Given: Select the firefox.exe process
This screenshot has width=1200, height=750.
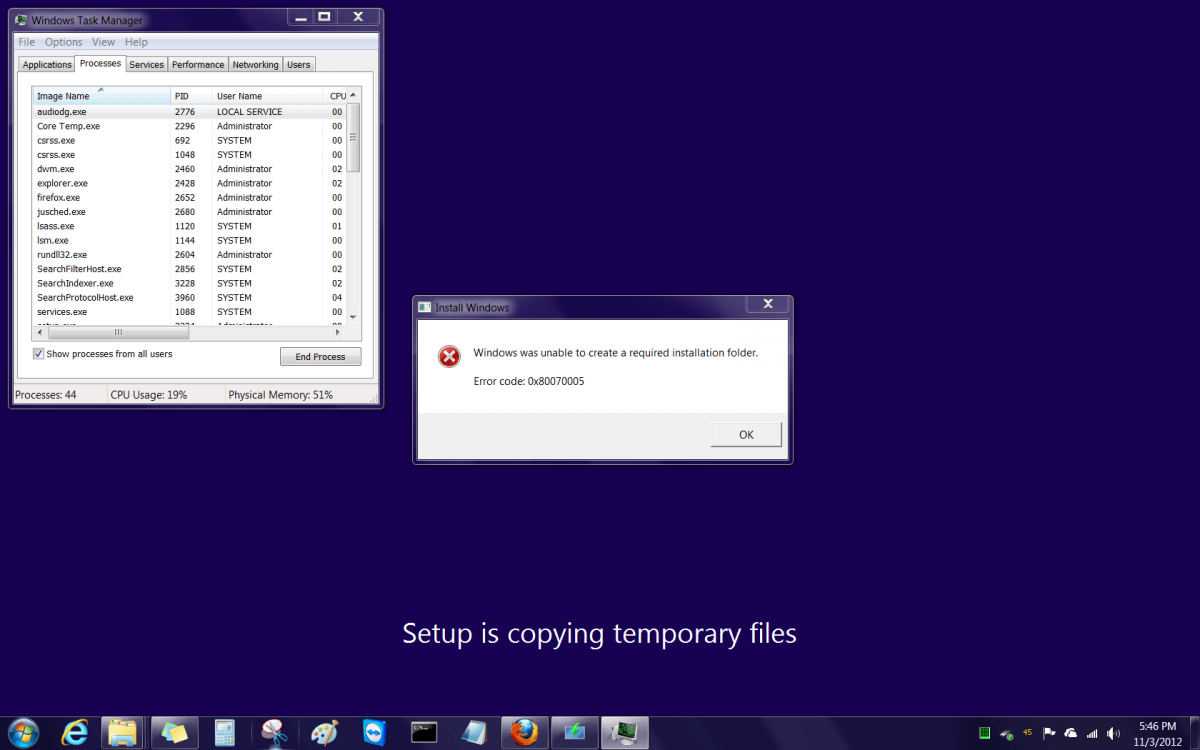Looking at the screenshot, I should coord(190,197).
